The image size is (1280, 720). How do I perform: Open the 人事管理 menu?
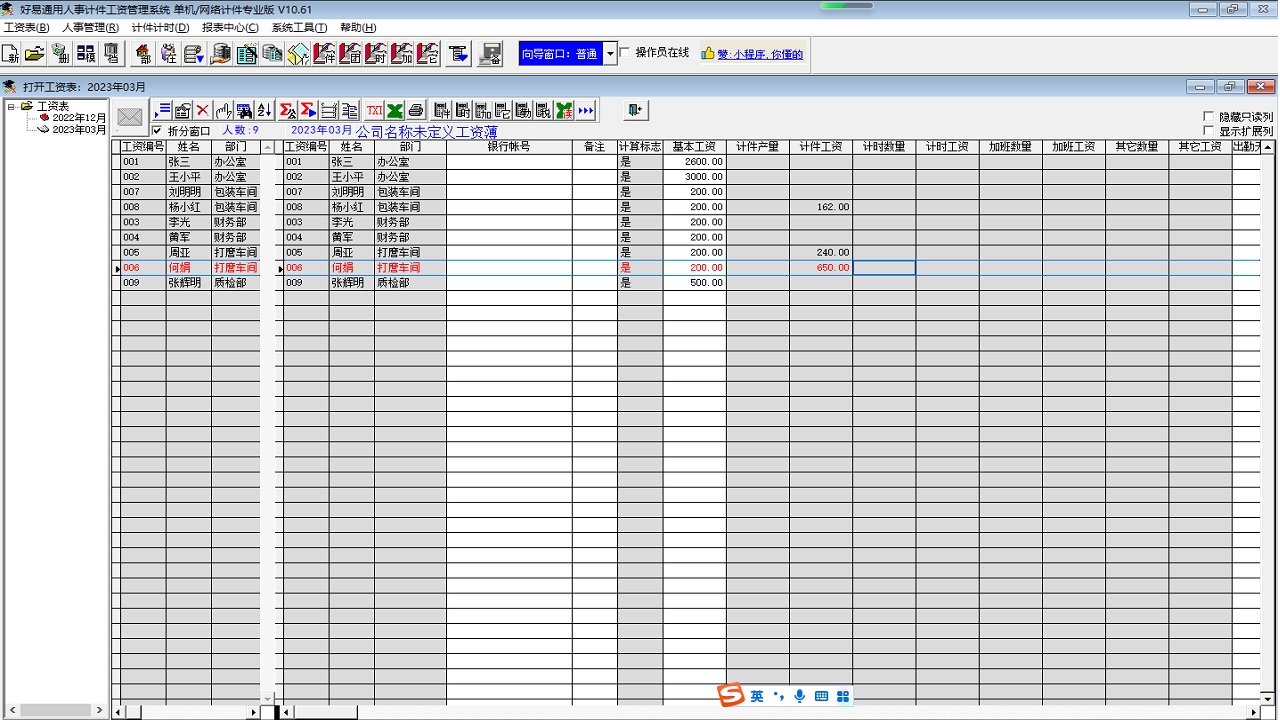(x=90, y=28)
